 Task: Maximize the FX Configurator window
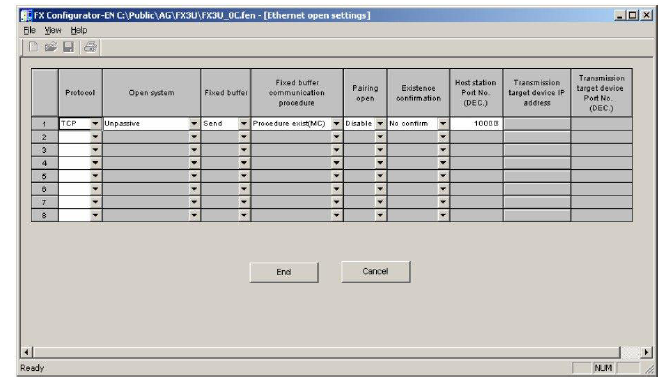[633, 16]
